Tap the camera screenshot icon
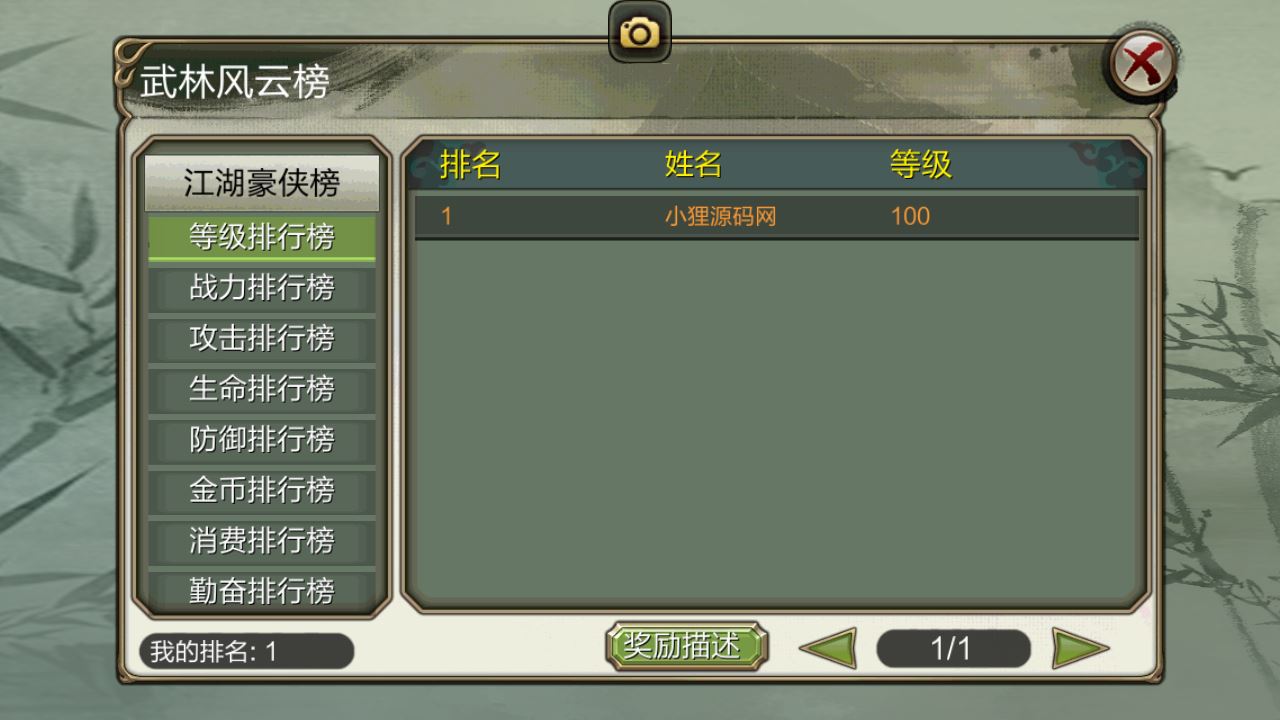1280x720 pixels. coord(640,33)
